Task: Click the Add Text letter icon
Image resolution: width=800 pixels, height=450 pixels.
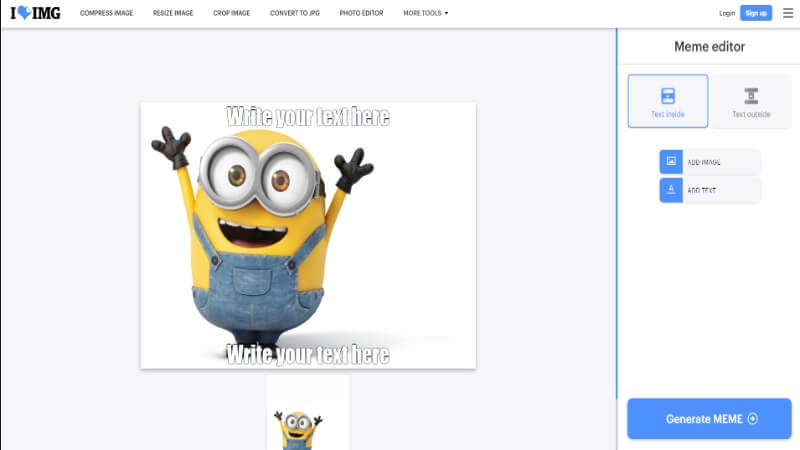Action: 671,190
